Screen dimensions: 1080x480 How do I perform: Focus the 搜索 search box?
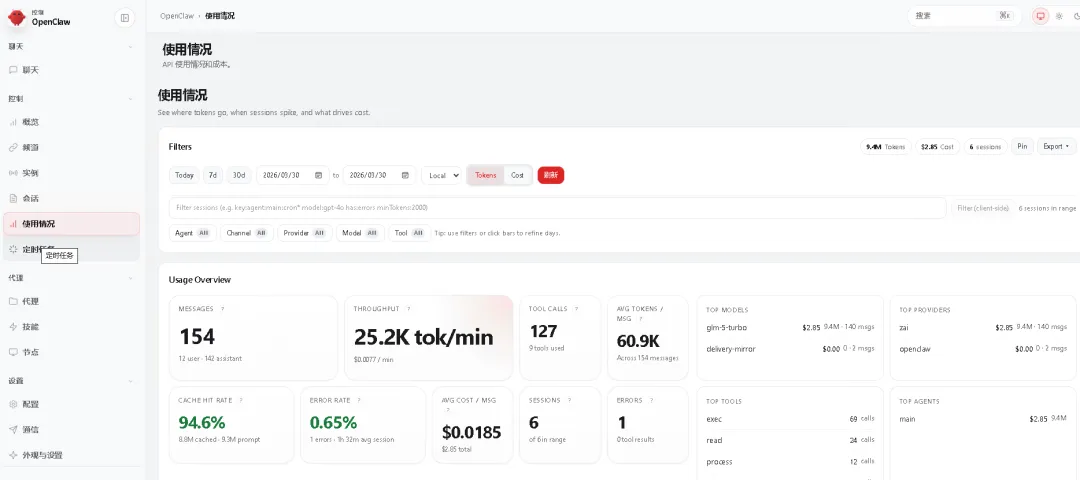coord(964,16)
